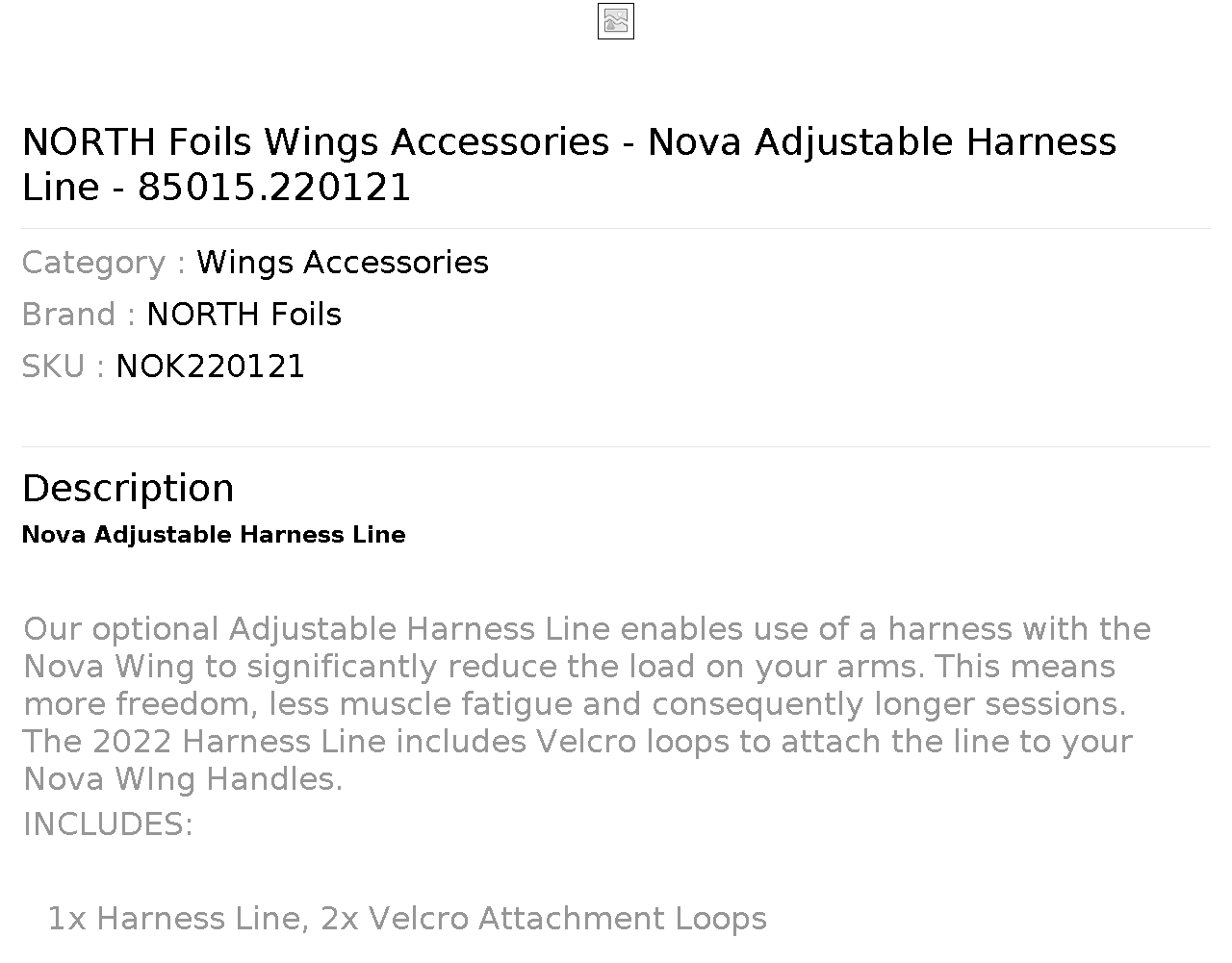Click the words muscle fatigue in the description
This screenshot has width=1232, height=963.
456,704
